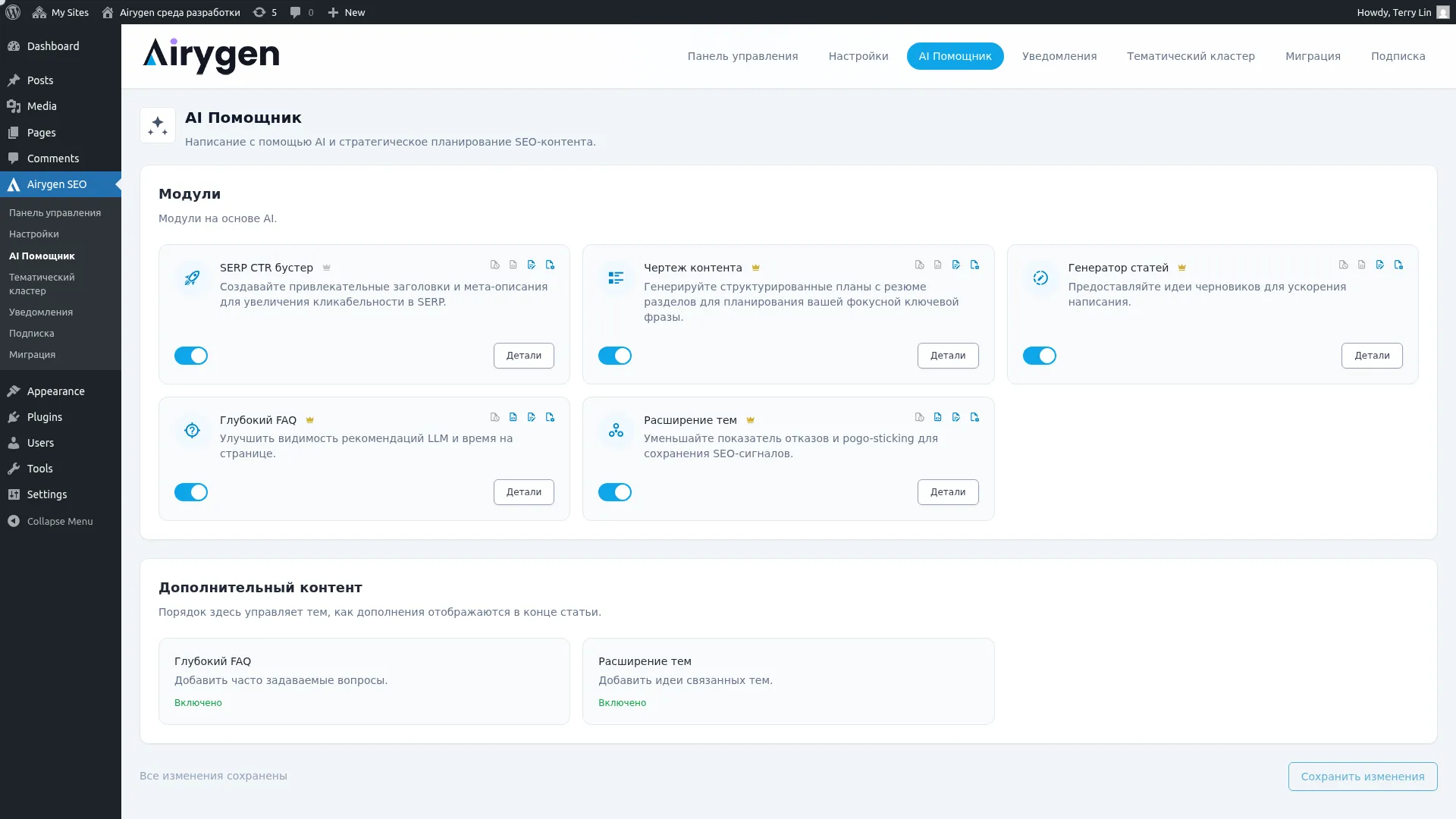The image size is (1456, 819).
Task: Open the My Sites admin bar menu
Action: [x=61, y=12]
